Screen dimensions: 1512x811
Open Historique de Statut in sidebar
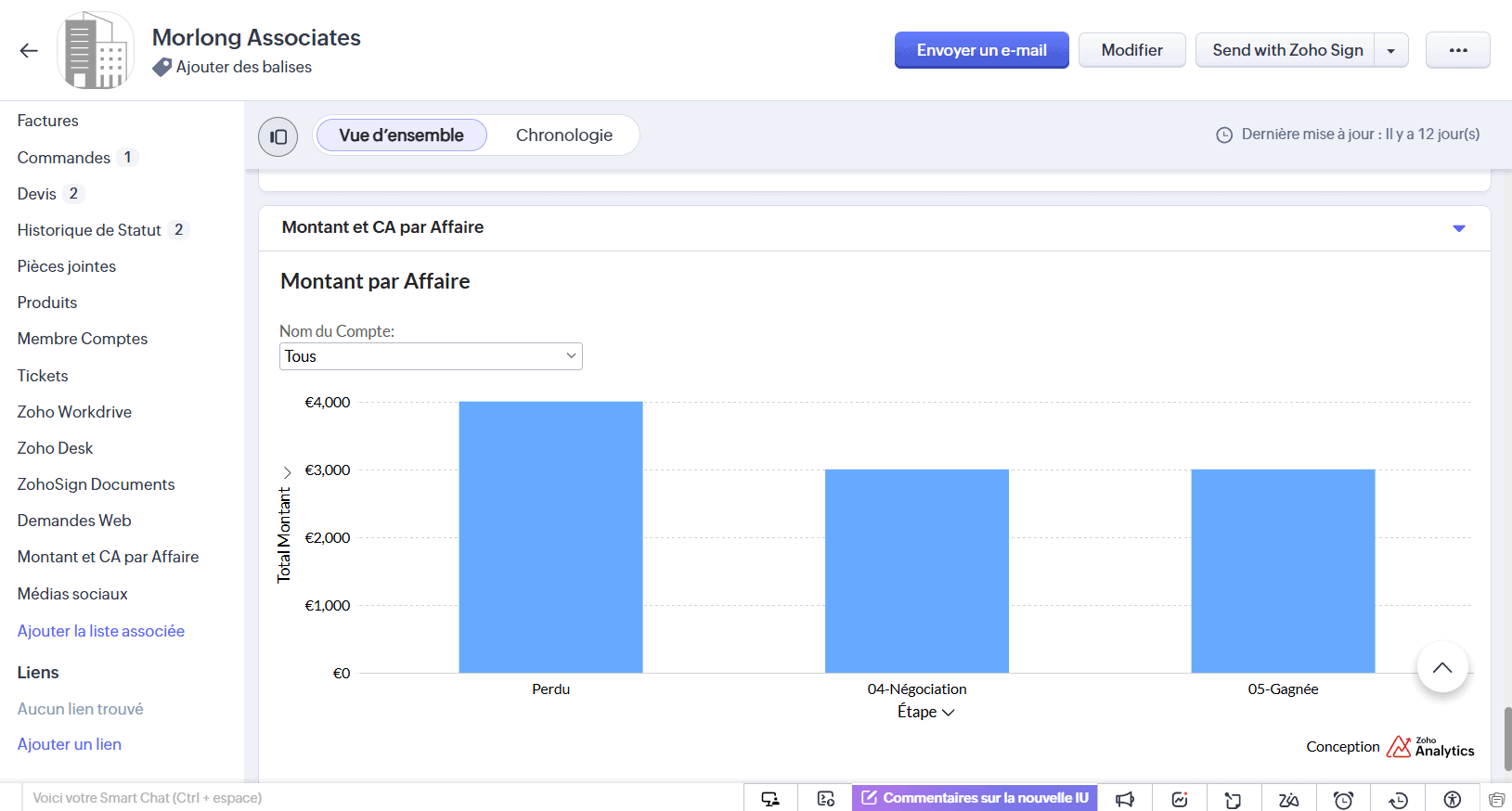(x=89, y=230)
